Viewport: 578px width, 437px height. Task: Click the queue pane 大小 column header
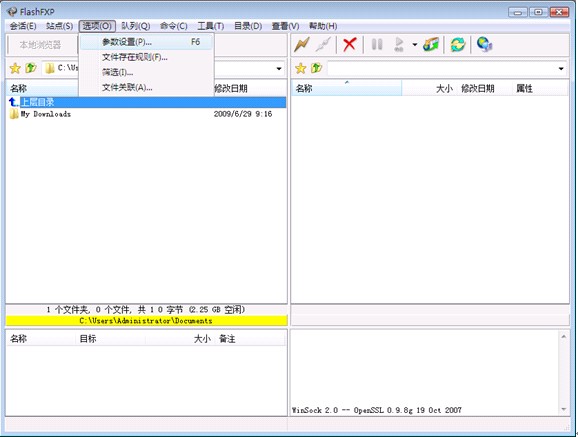click(x=180, y=339)
